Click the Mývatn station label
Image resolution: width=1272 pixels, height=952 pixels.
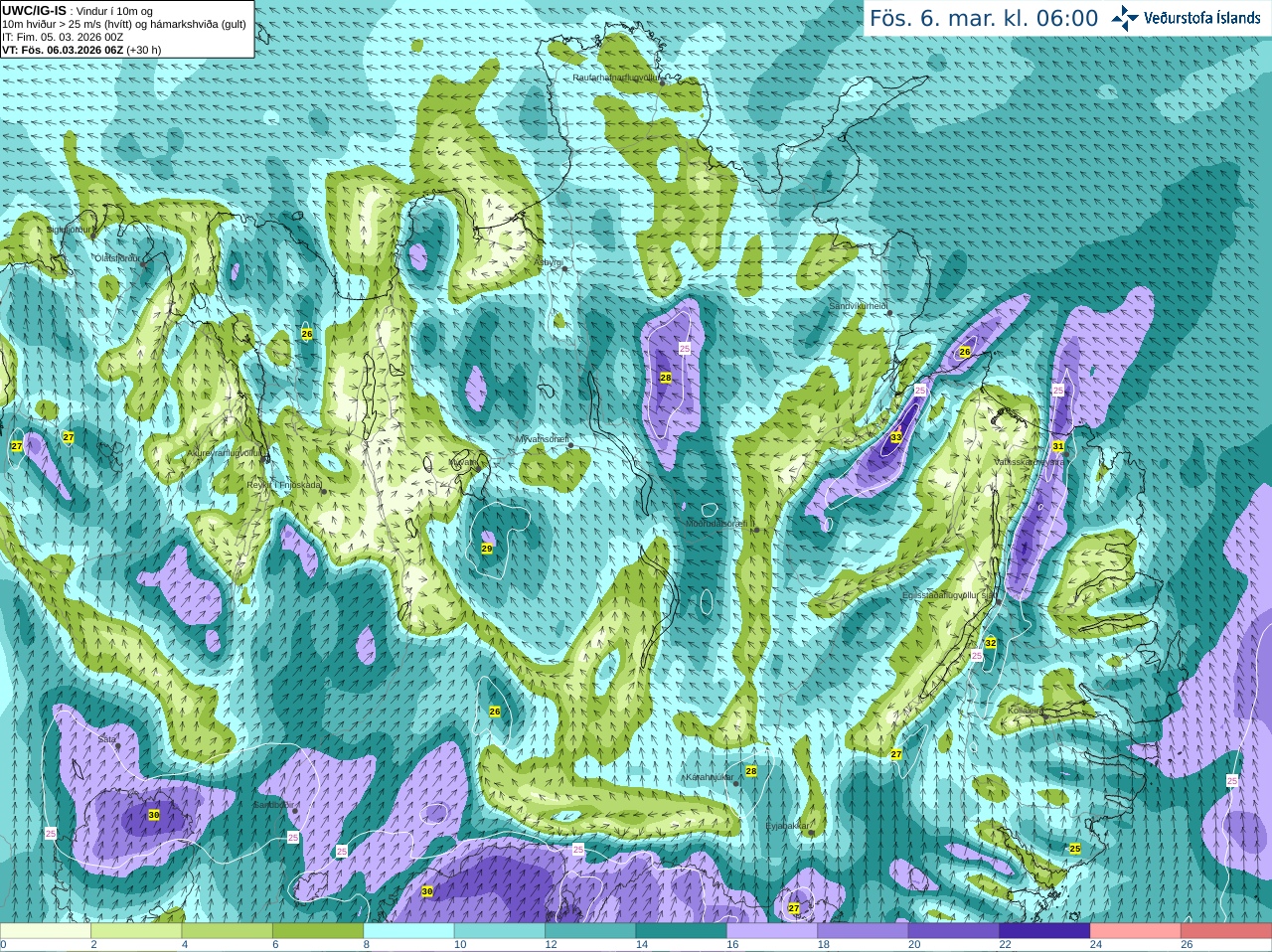(x=464, y=462)
